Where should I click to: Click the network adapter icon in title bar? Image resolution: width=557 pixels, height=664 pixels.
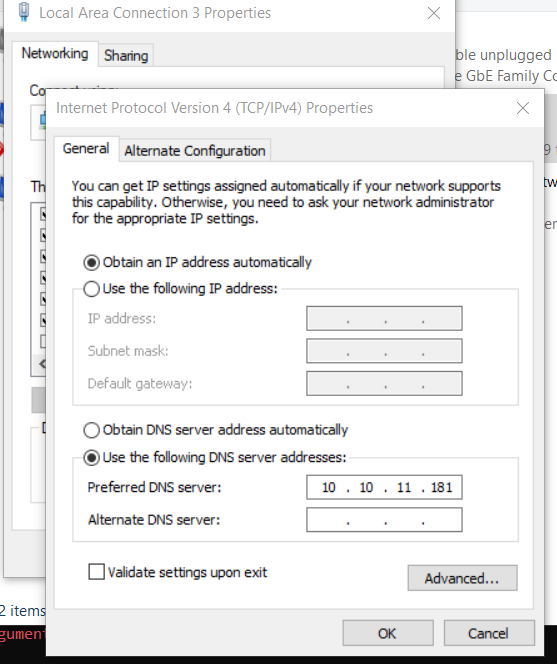(x=24, y=12)
